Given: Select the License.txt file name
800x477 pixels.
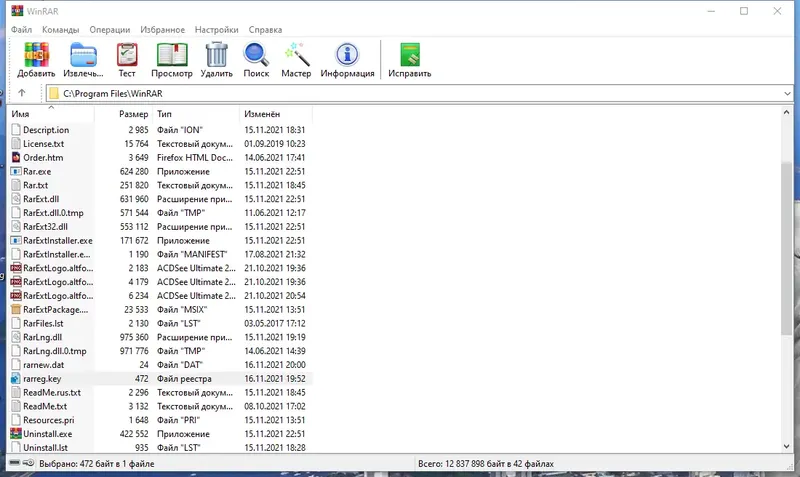Looking at the screenshot, I should 43,143.
